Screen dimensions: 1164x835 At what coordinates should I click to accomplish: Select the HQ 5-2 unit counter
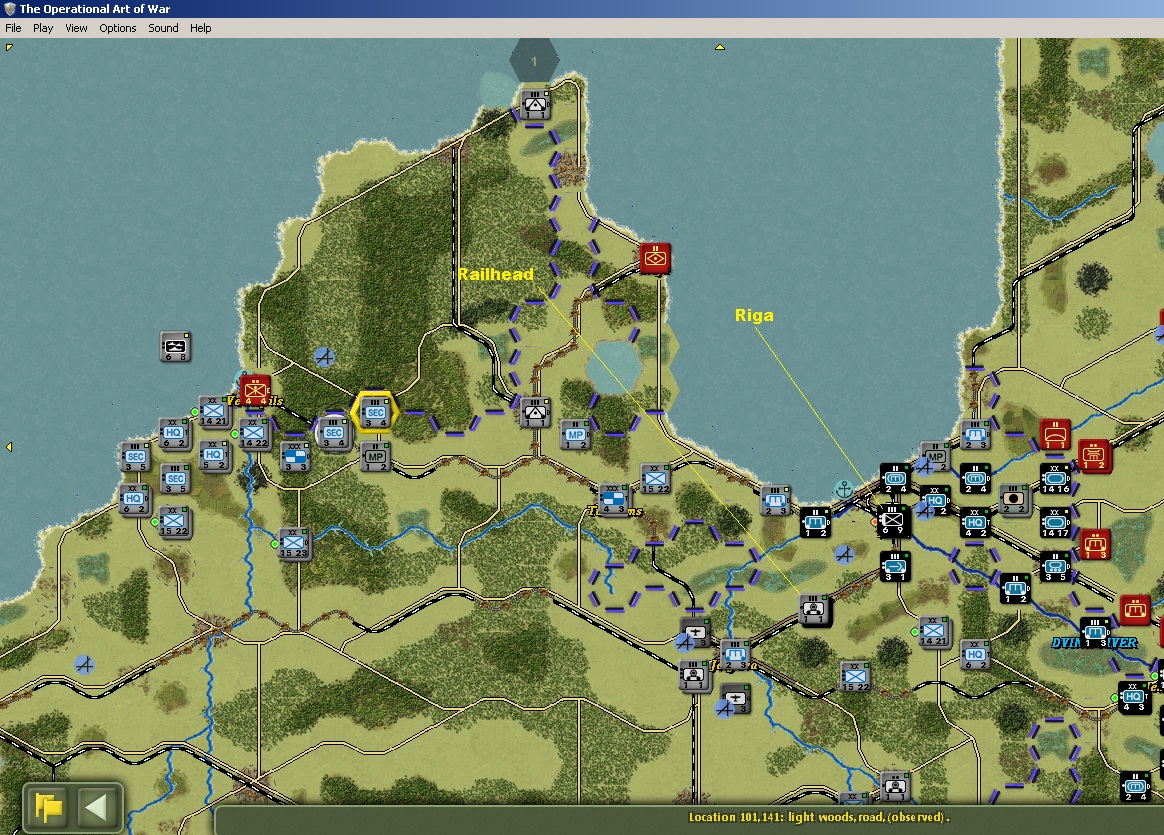pyautogui.click(x=214, y=455)
